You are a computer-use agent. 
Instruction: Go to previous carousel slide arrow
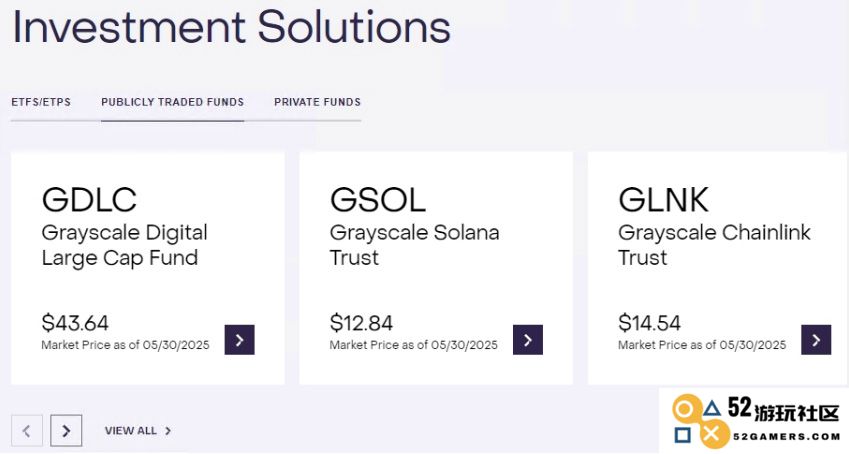coord(27,431)
